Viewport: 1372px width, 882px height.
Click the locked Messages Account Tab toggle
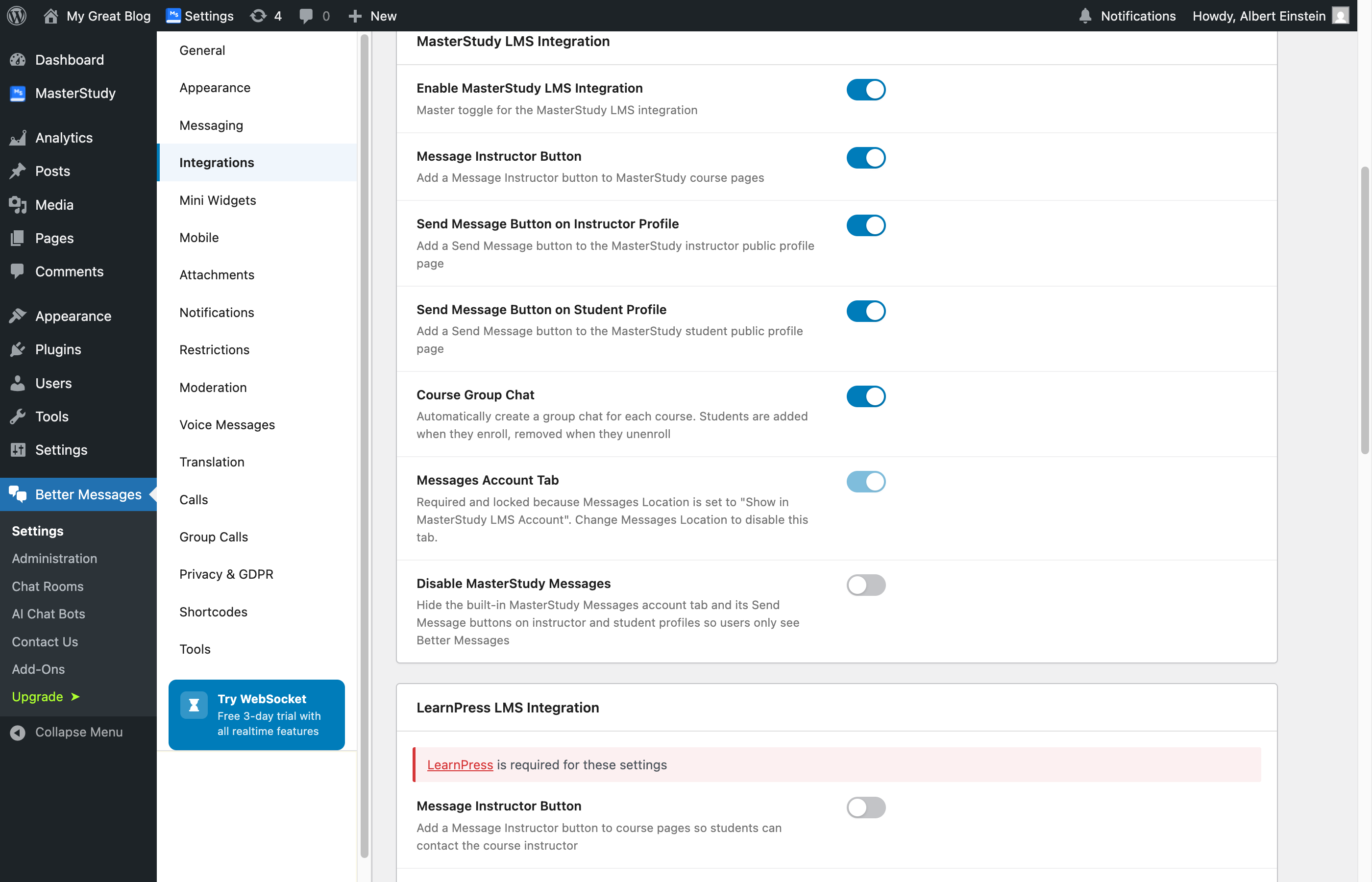(866, 482)
